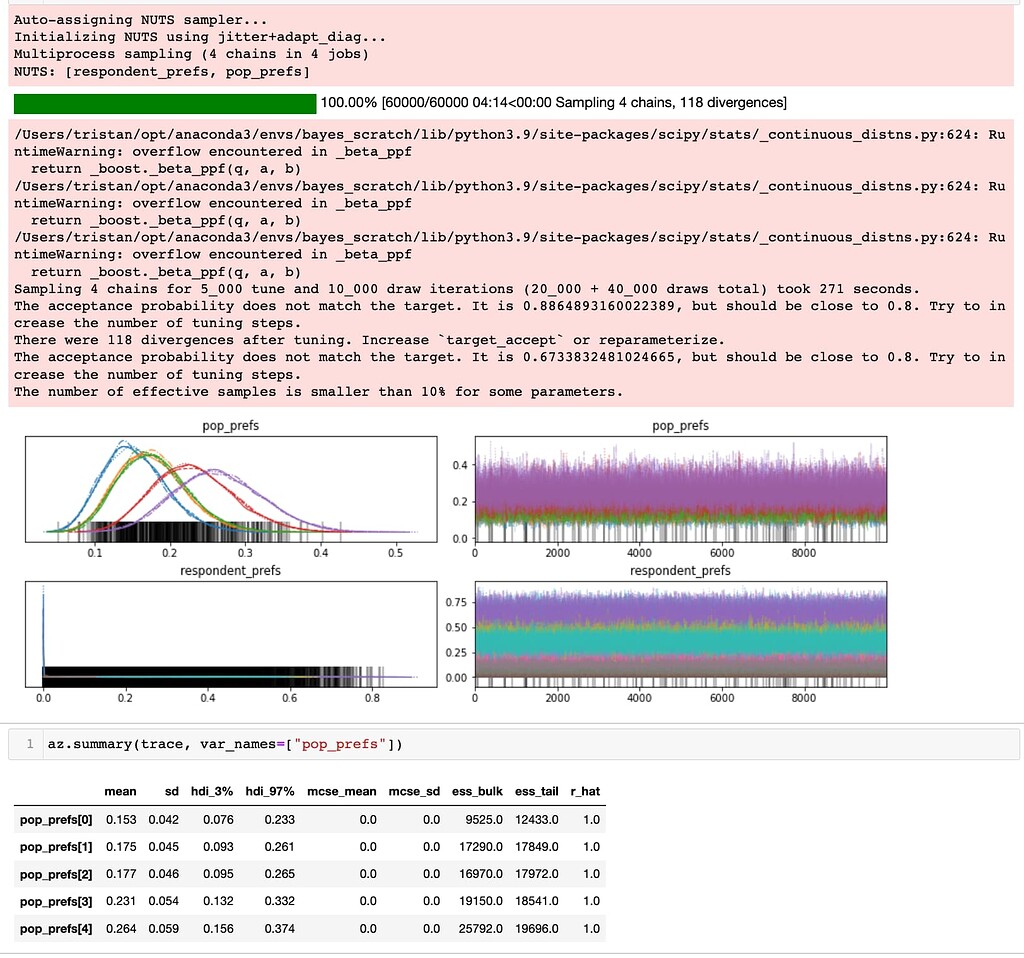Click the respondent_prefs trace plot on the right
The image size is (1024, 958).
tap(680, 634)
